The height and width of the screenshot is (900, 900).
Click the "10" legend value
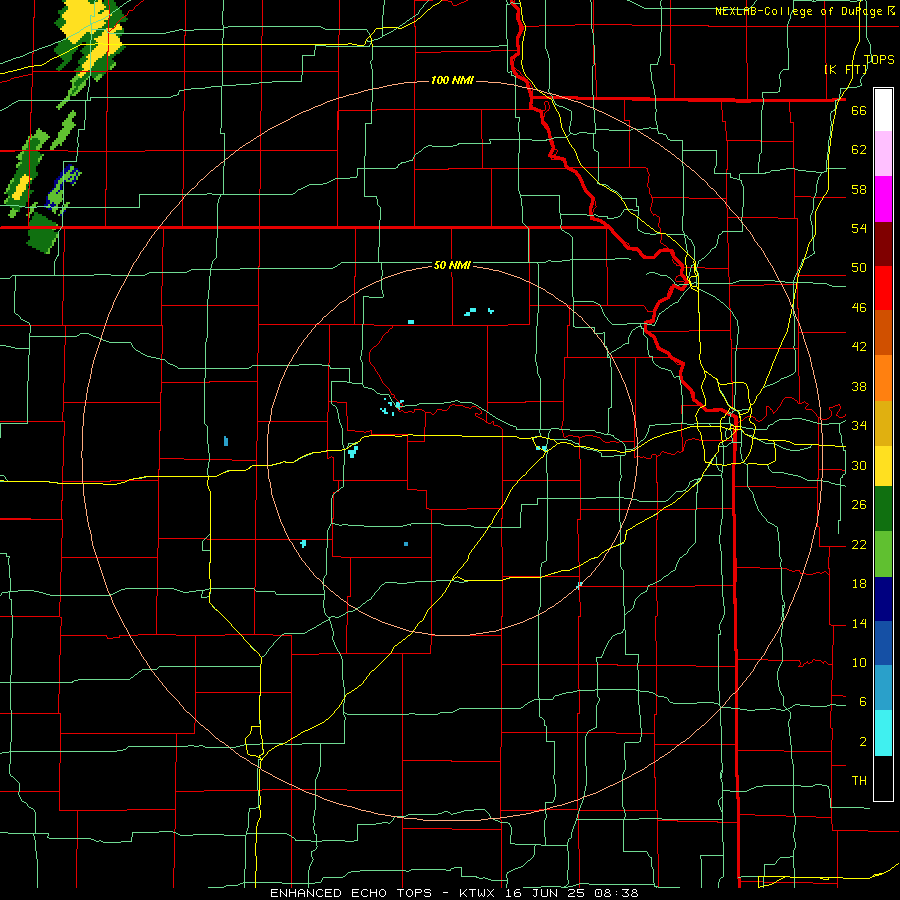coord(859,662)
